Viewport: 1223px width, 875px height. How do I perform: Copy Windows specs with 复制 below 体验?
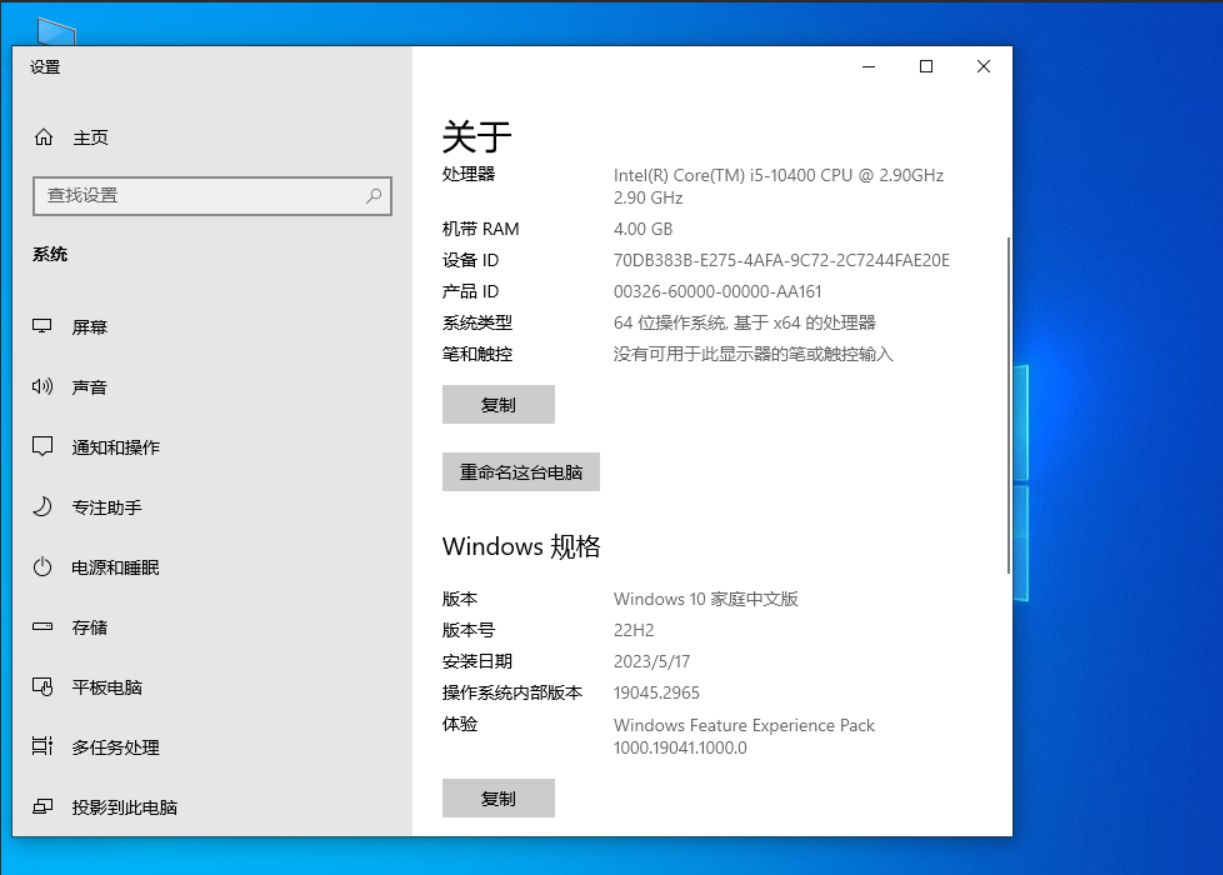pyautogui.click(x=498, y=798)
